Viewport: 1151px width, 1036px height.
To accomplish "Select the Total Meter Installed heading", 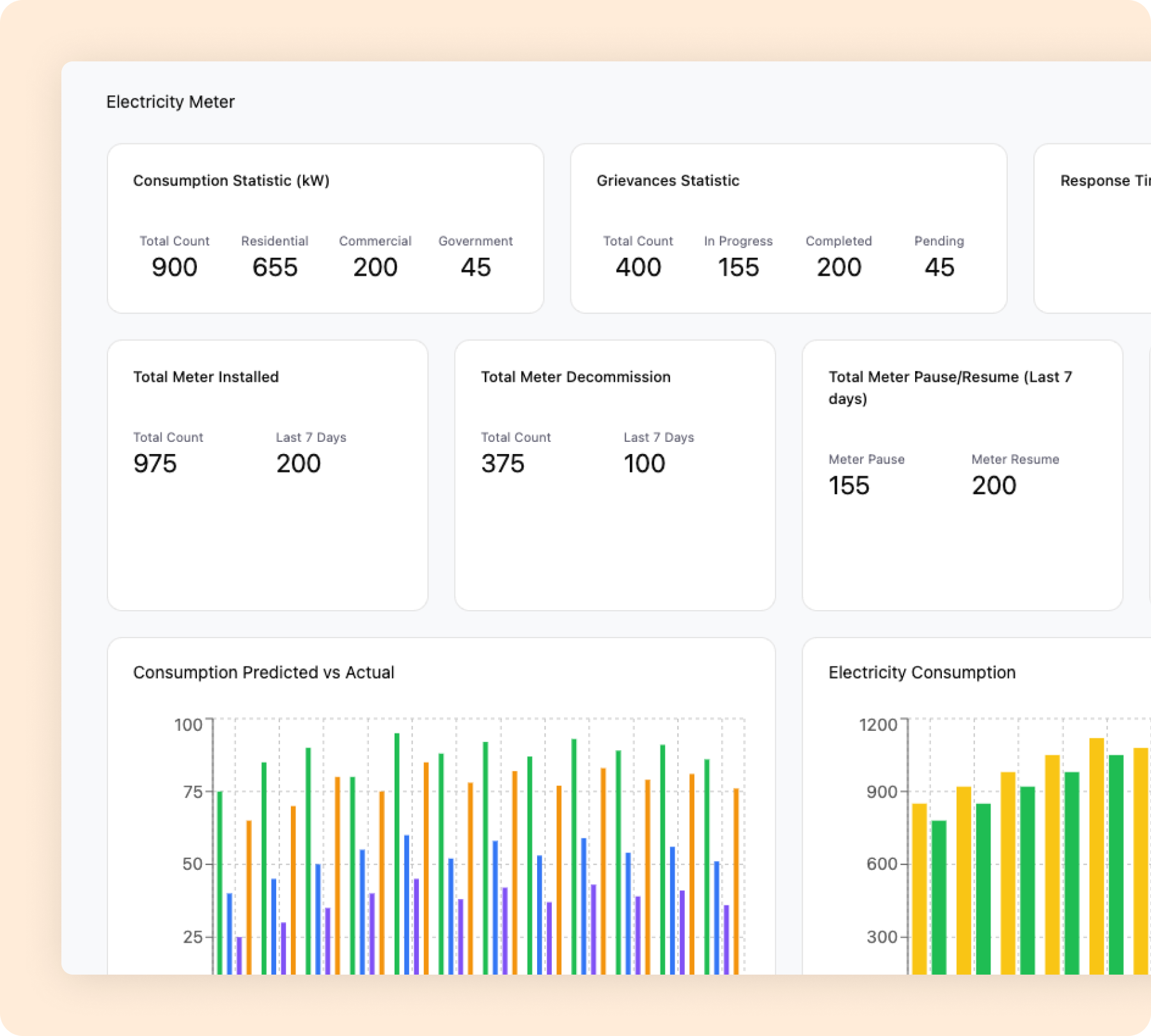I will (x=206, y=377).
